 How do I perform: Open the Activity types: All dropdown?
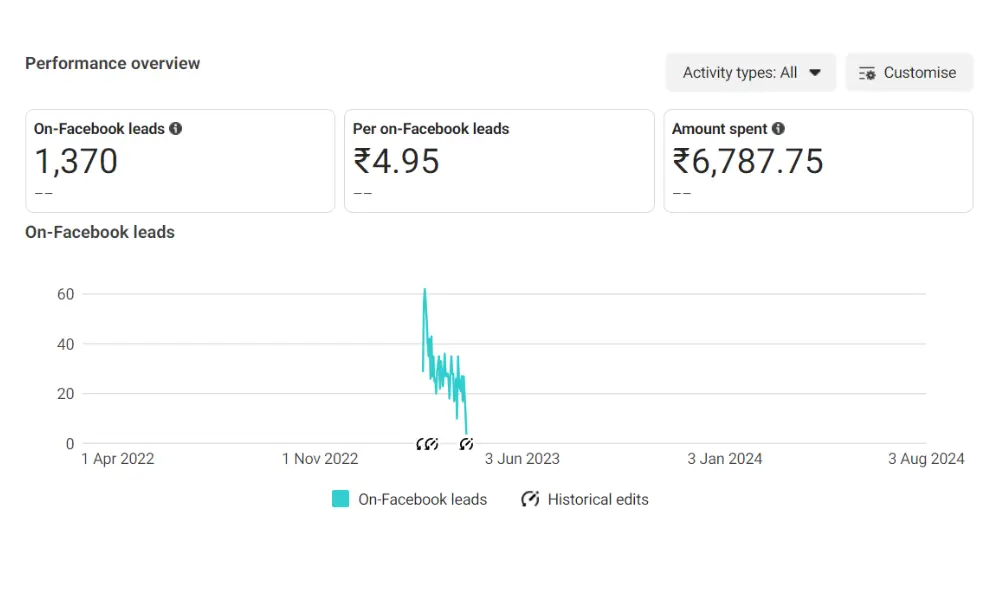[x=751, y=73]
